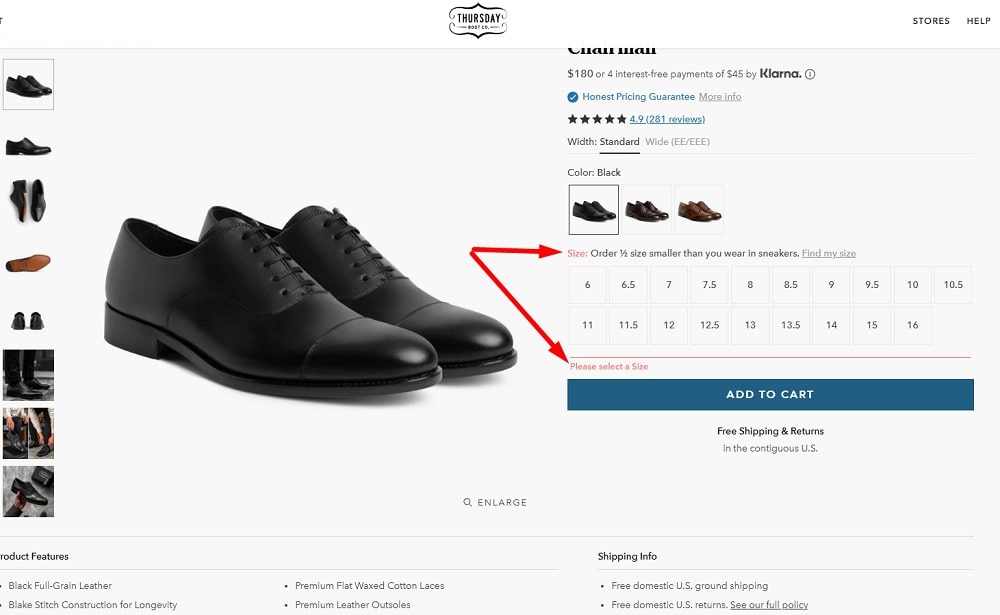Click the Honest Pricing Guarantee checkmark icon
The height and width of the screenshot is (615, 1000).
click(573, 96)
